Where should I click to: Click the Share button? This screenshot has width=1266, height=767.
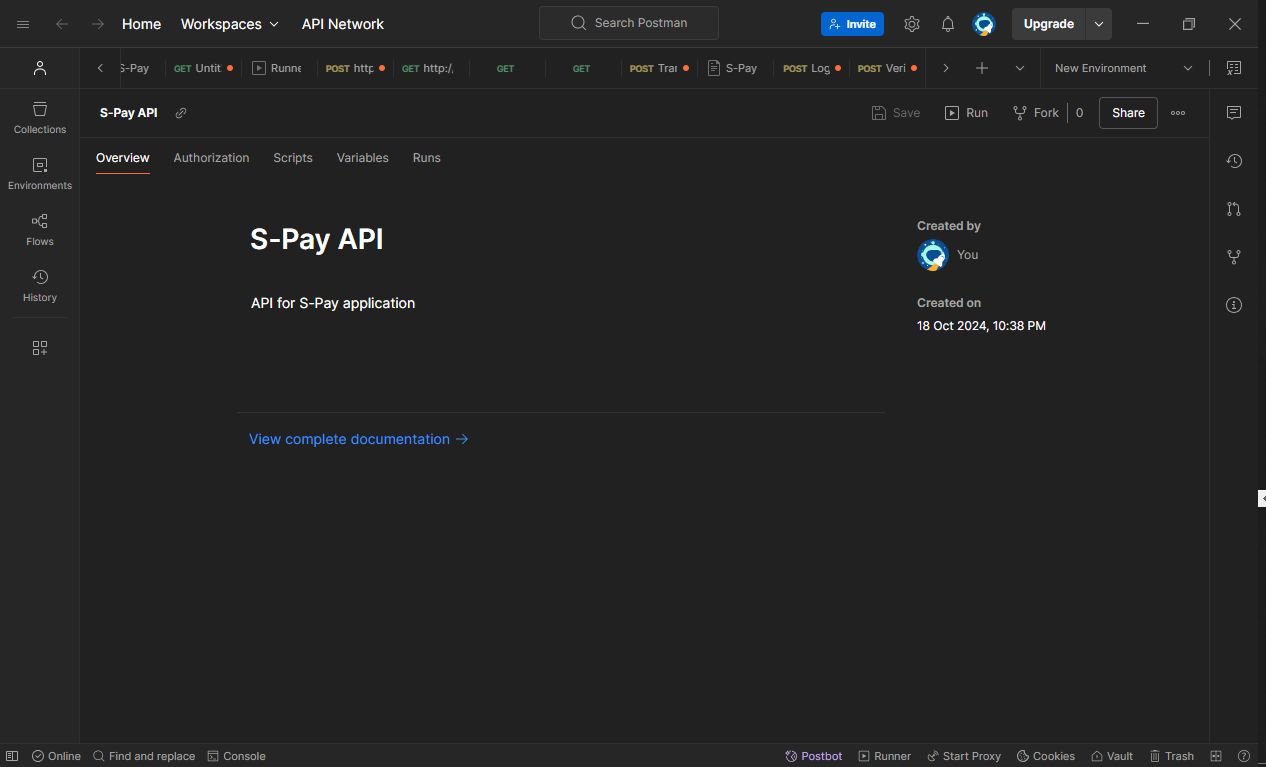(1128, 113)
